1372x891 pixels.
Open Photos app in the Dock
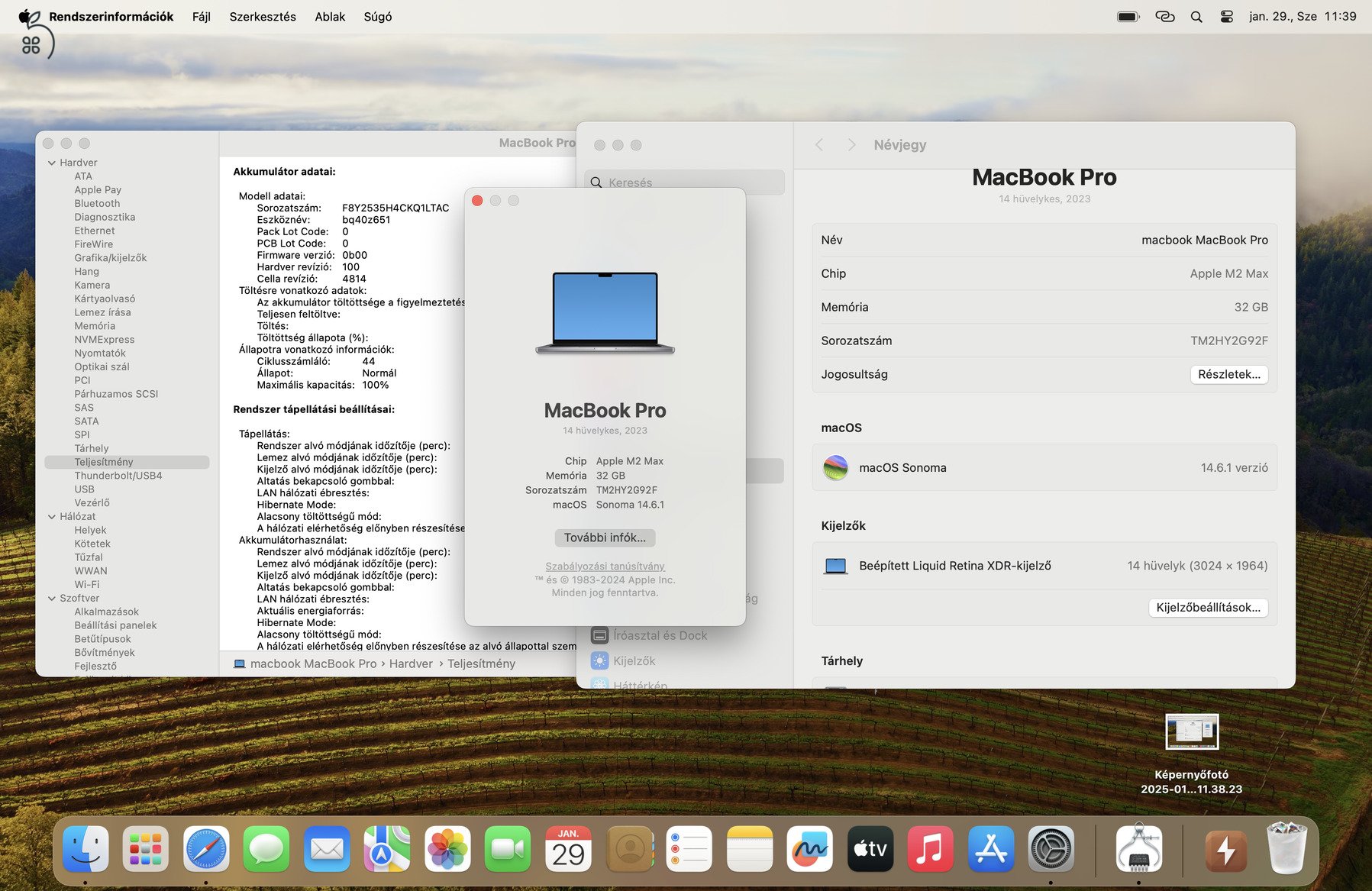(x=447, y=848)
